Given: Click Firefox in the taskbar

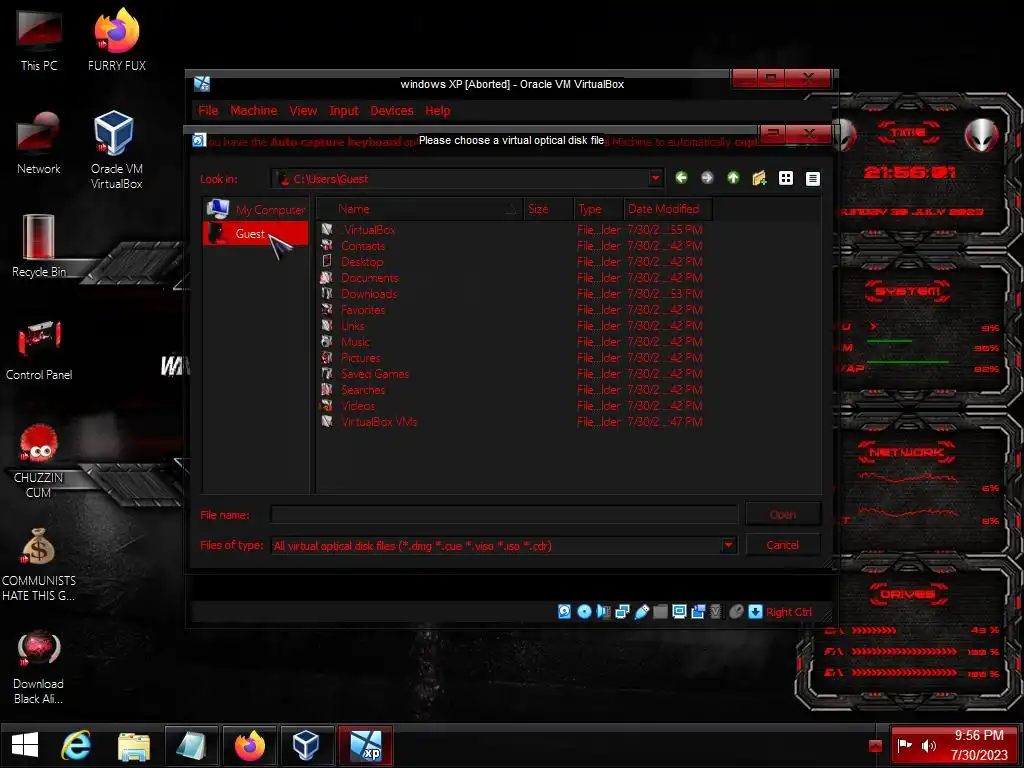Looking at the screenshot, I should coord(250,745).
